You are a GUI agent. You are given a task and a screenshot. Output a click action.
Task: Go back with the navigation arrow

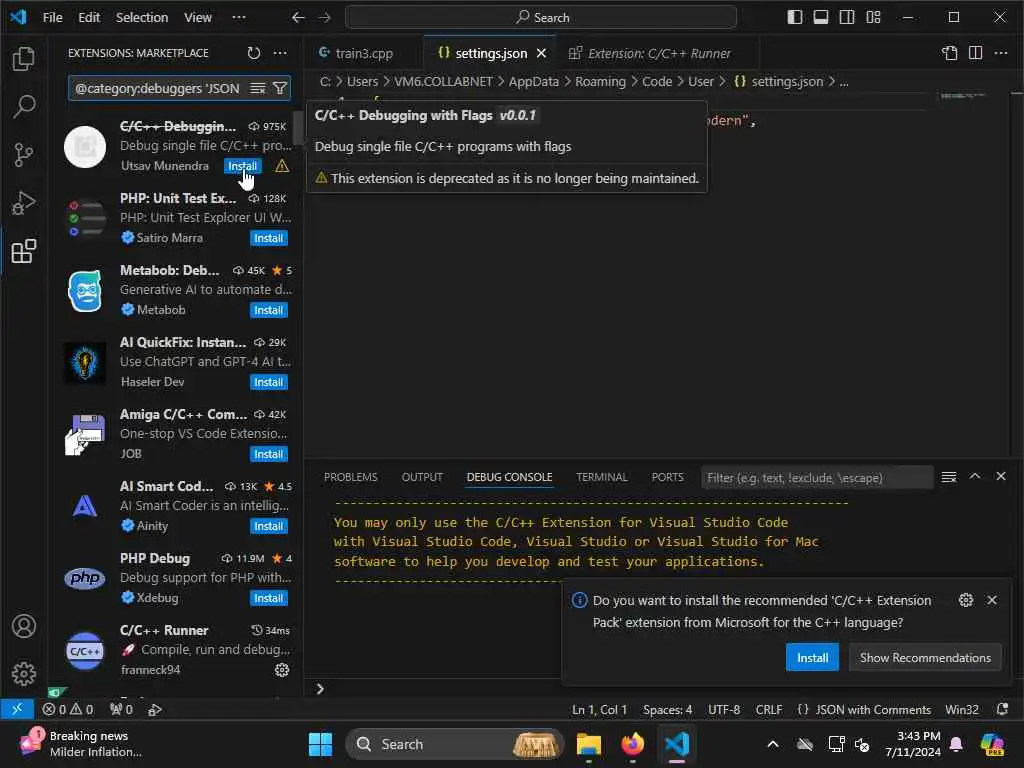(x=298, y=18)
